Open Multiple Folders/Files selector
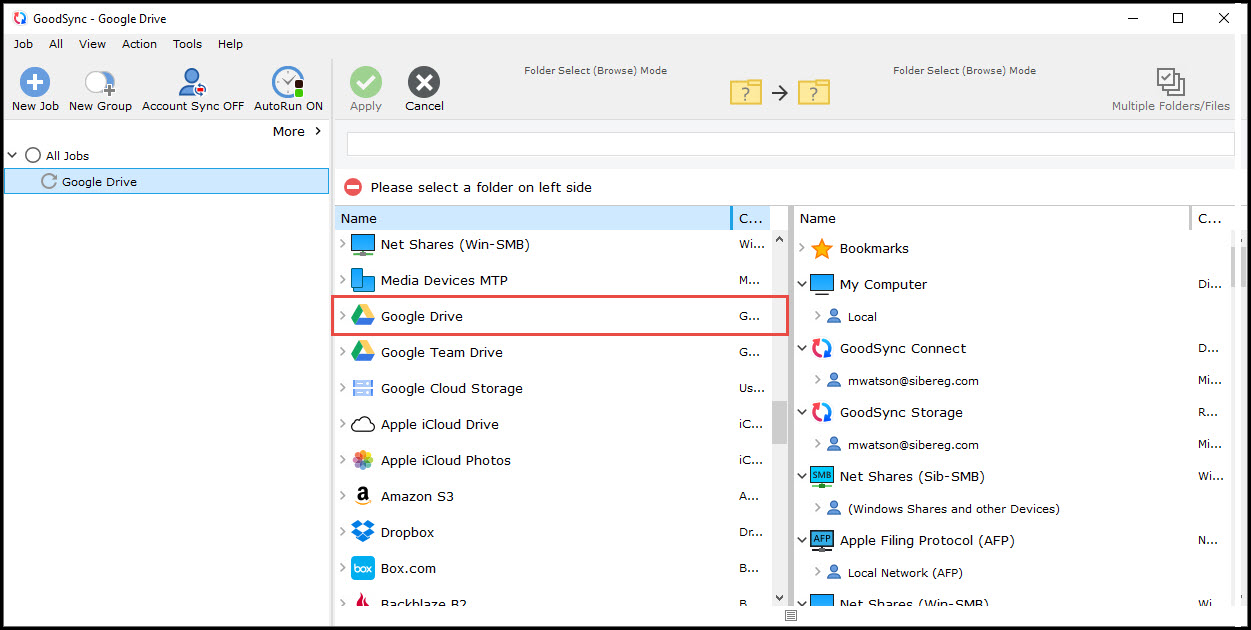1251x630 pixels. pos(1170,83)
